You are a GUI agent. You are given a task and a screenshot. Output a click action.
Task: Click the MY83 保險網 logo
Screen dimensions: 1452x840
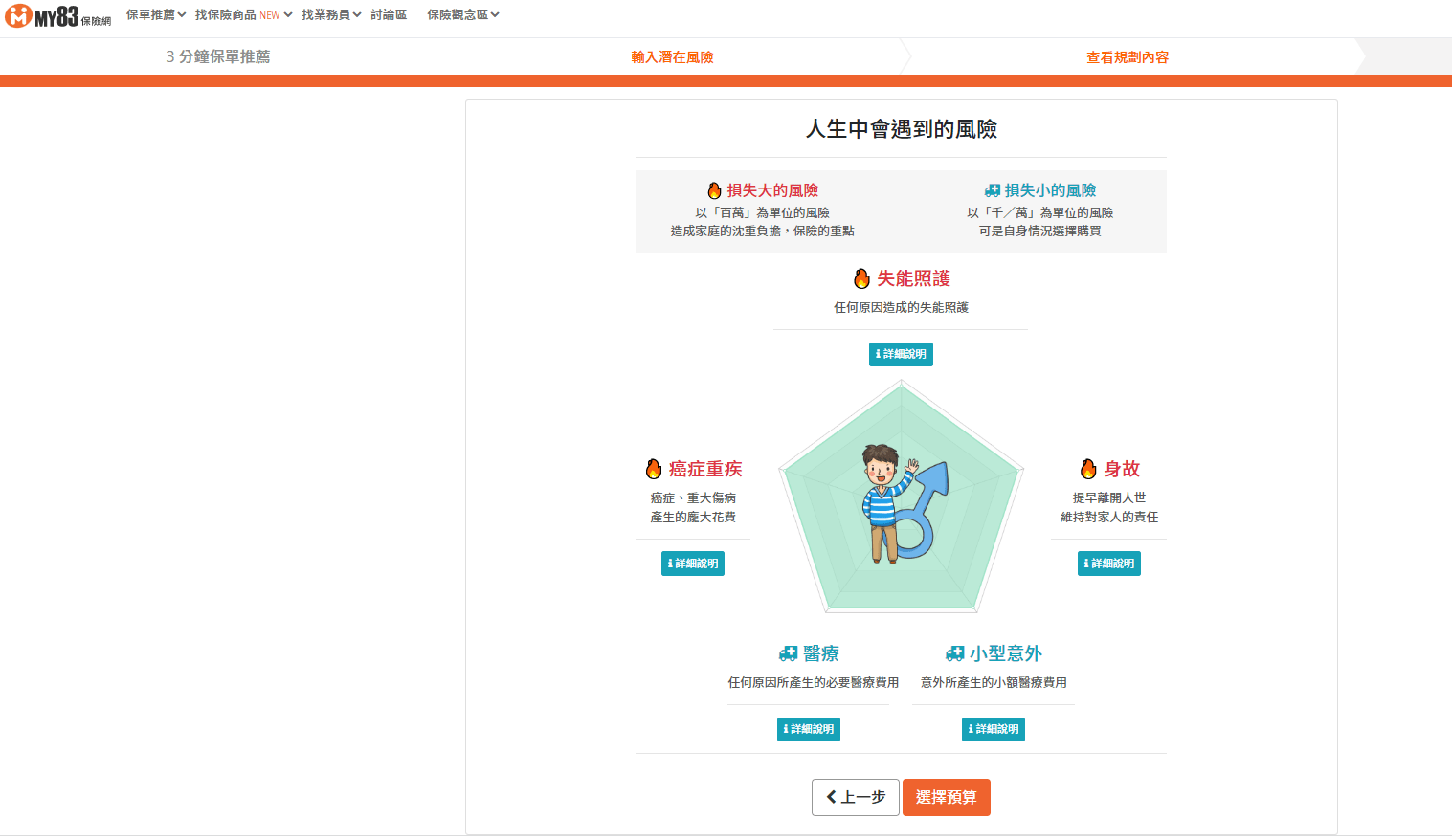tap(58, 15)
